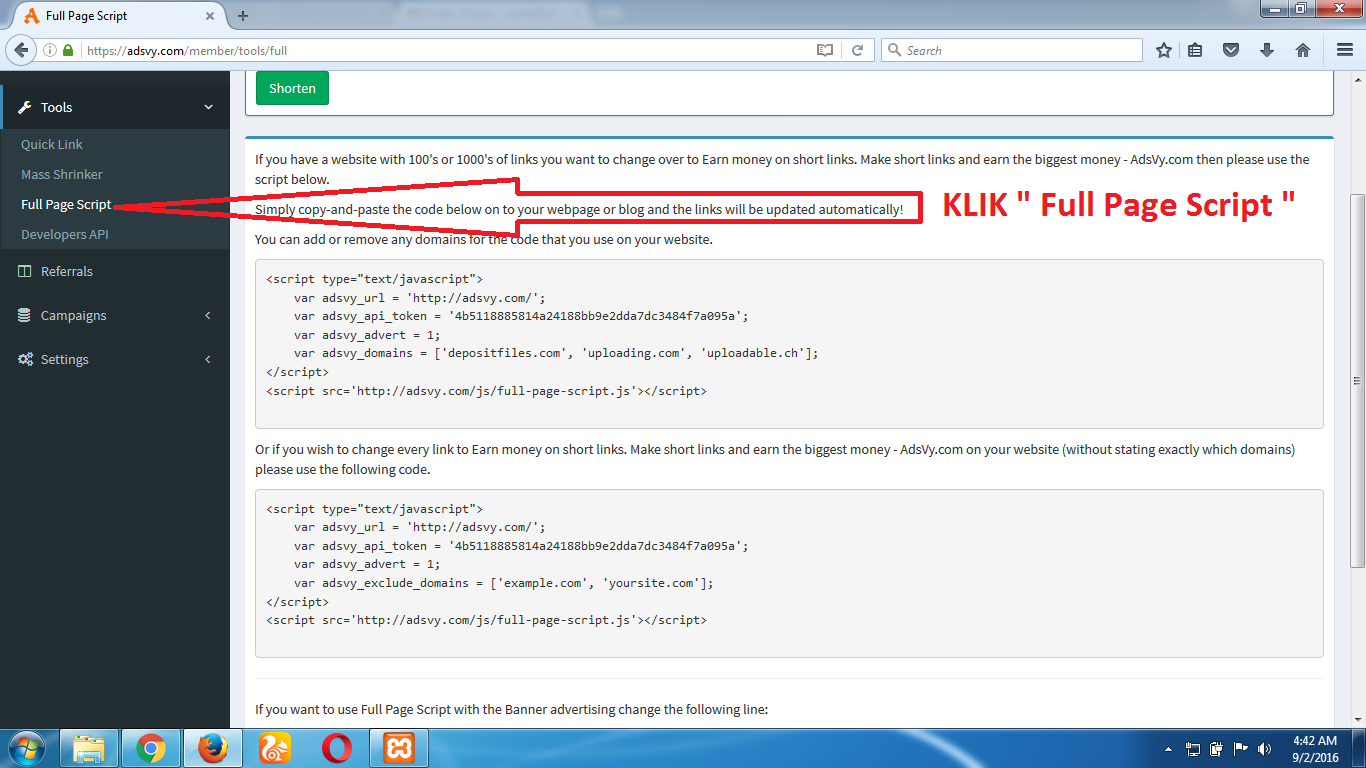Select Full Page Script in sidebar

click(x=66, y=204)
